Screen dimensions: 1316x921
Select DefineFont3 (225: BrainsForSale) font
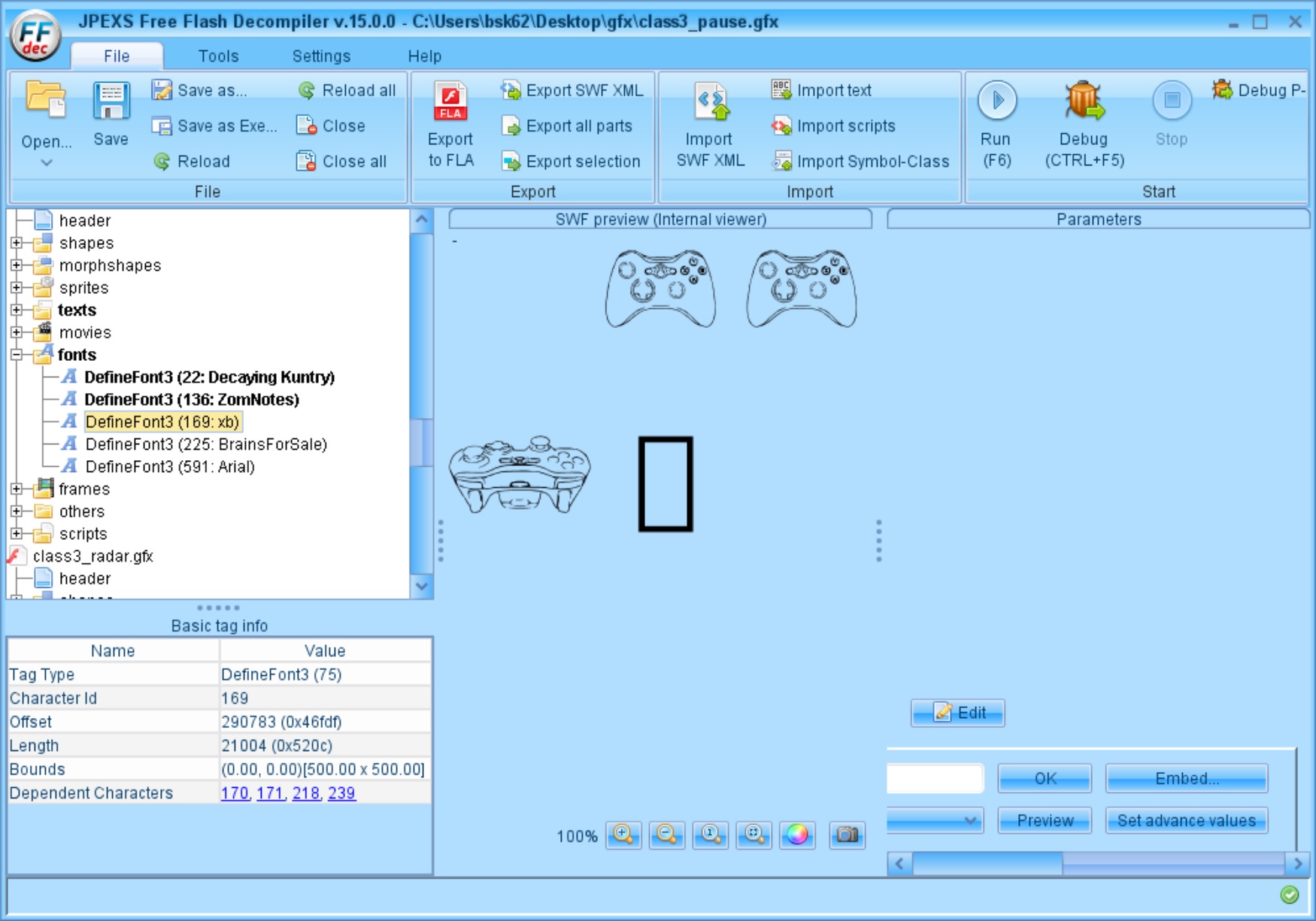[x=206, y=444]
